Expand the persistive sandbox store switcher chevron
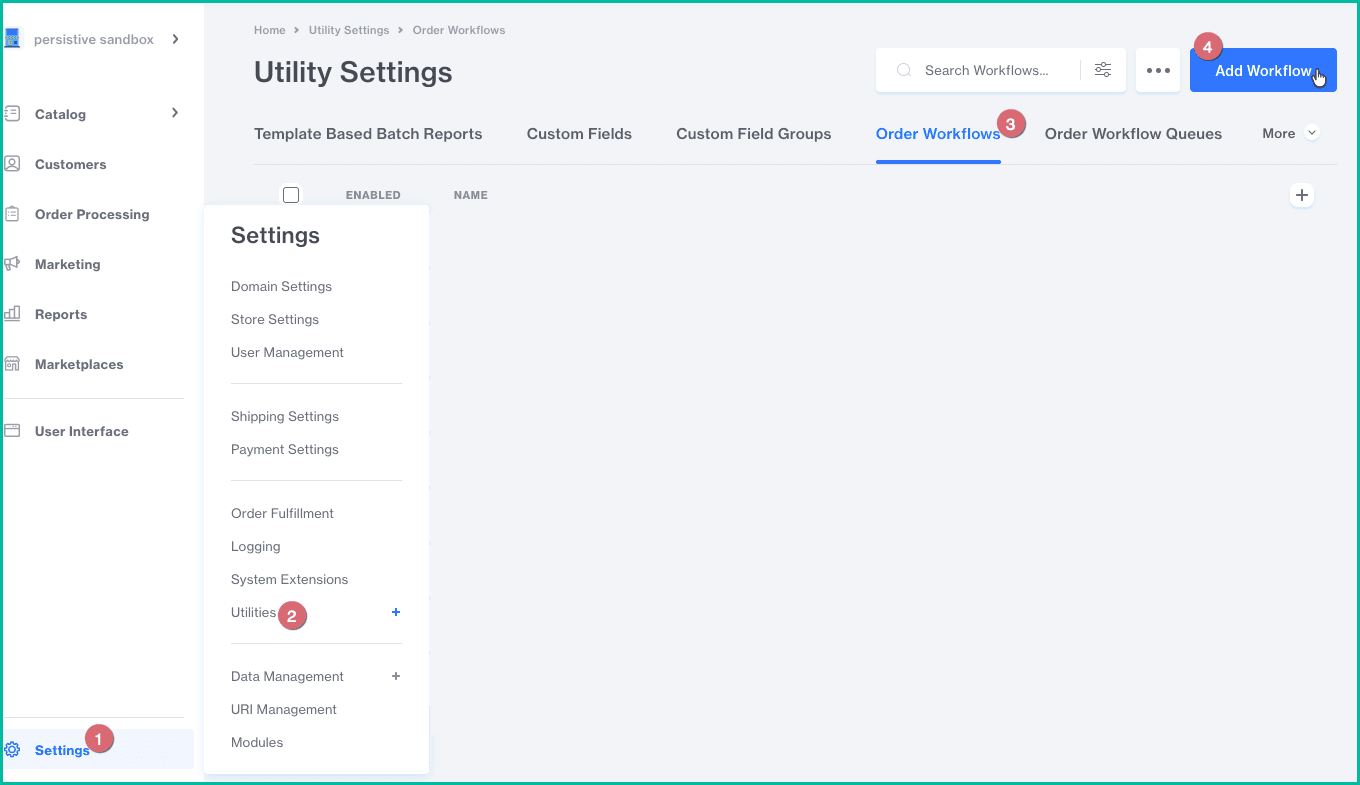This screenshot has height=785, width=1360. [x=175, y=39]
